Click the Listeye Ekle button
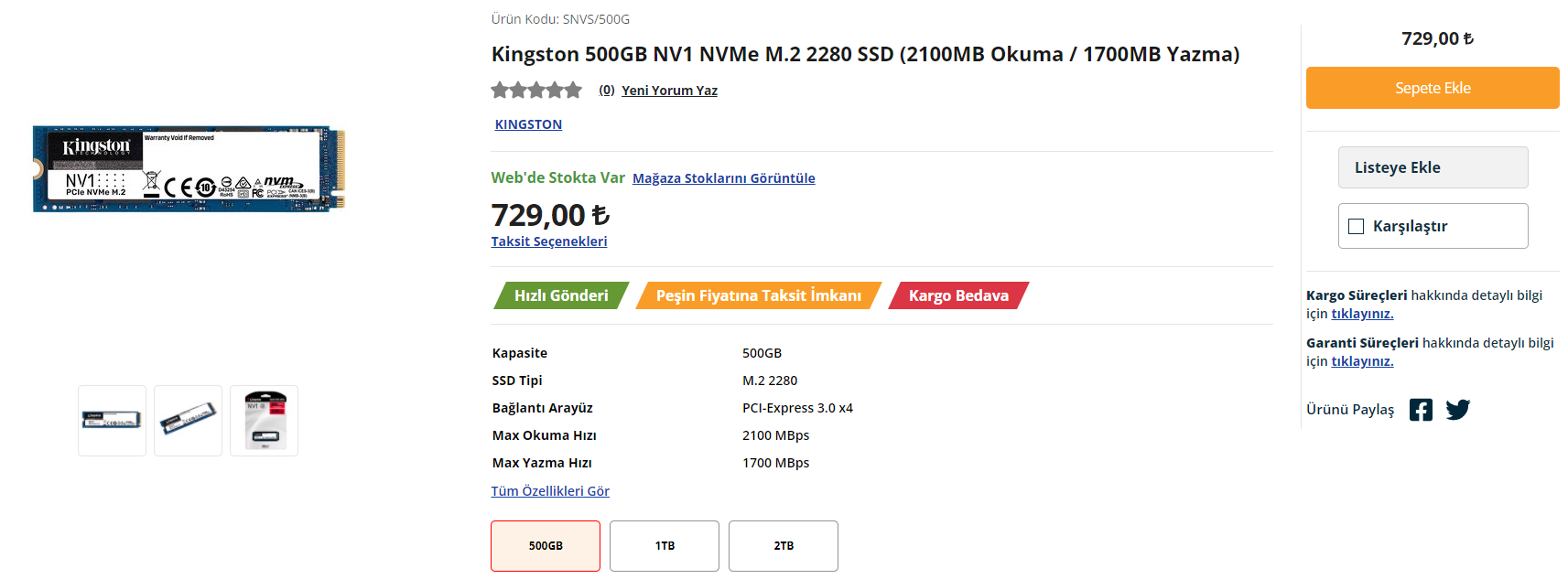Image resolution: width=1568 pixels, height=579 pixels. pyautogui.click(x=1433, y=167)
